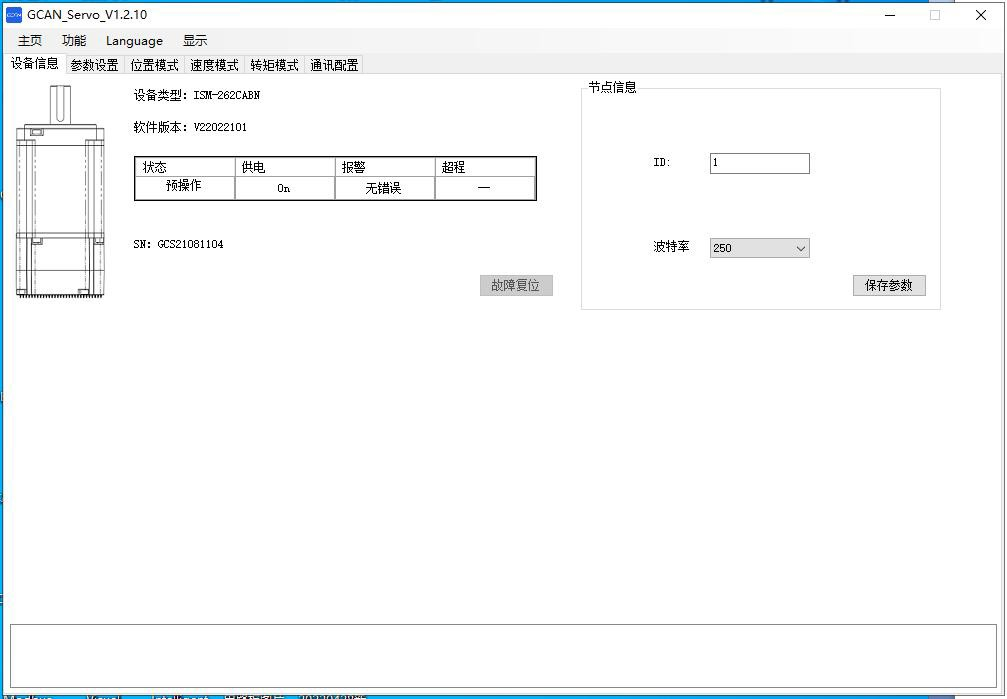The image size is (1007, 699).
Task: Minimize the GCAN_Servo window
Action: coord(889,15)
